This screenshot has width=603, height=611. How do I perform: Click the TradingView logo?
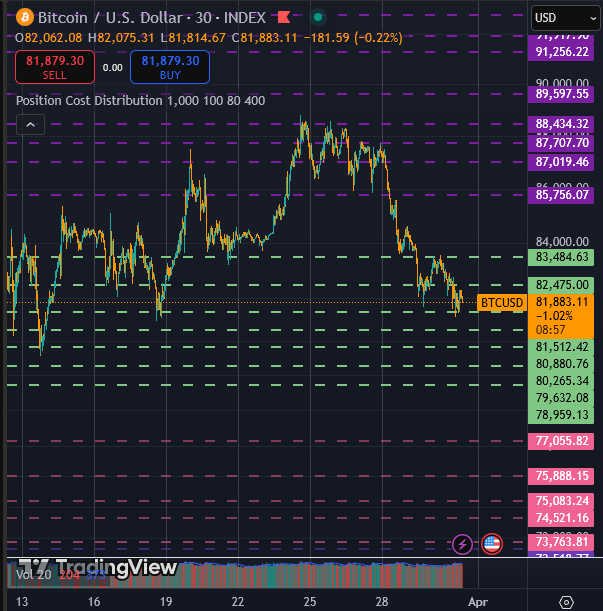[x=98, y=568]
